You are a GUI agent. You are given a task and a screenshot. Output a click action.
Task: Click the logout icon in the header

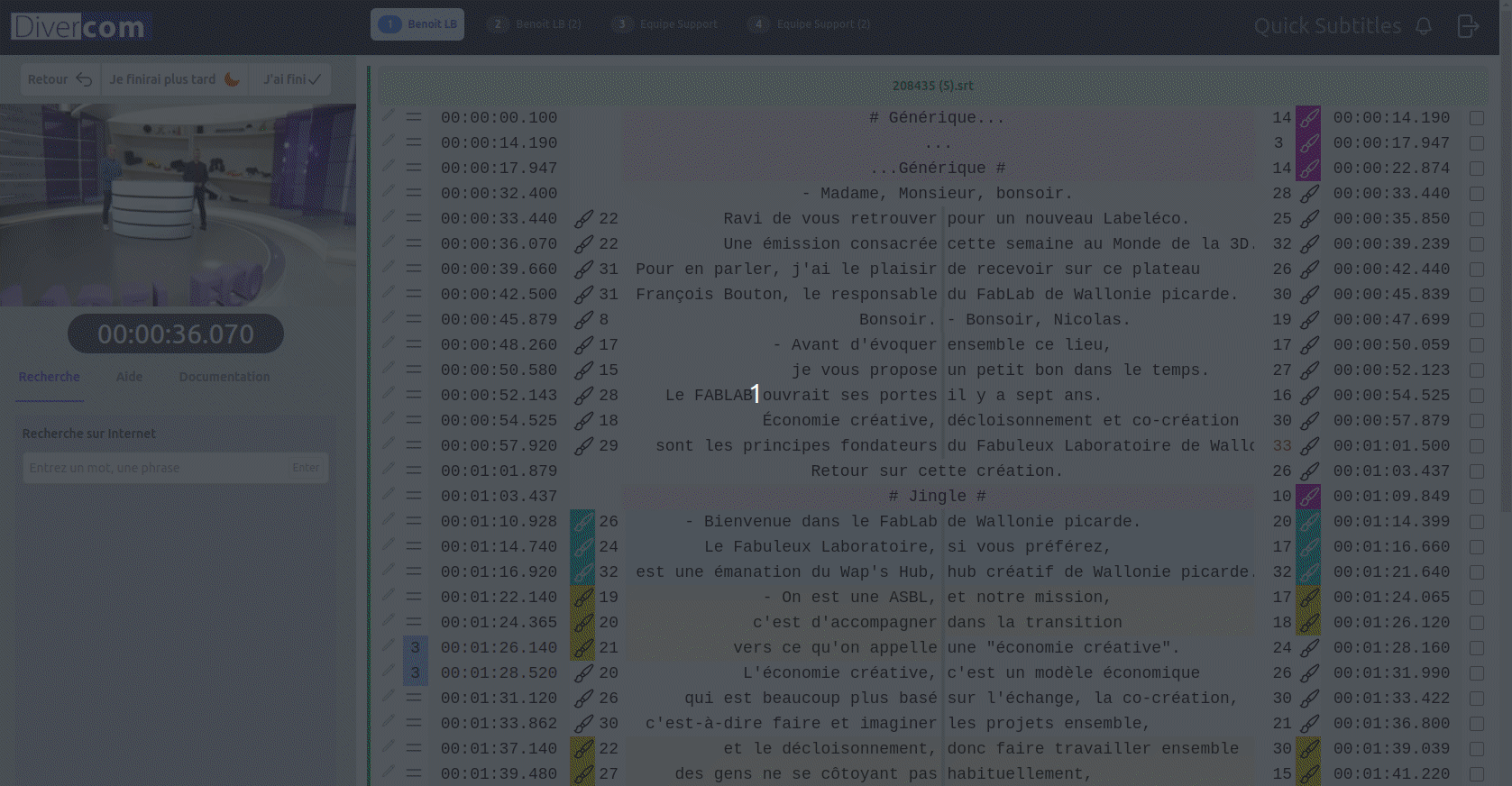point(1468,26)
